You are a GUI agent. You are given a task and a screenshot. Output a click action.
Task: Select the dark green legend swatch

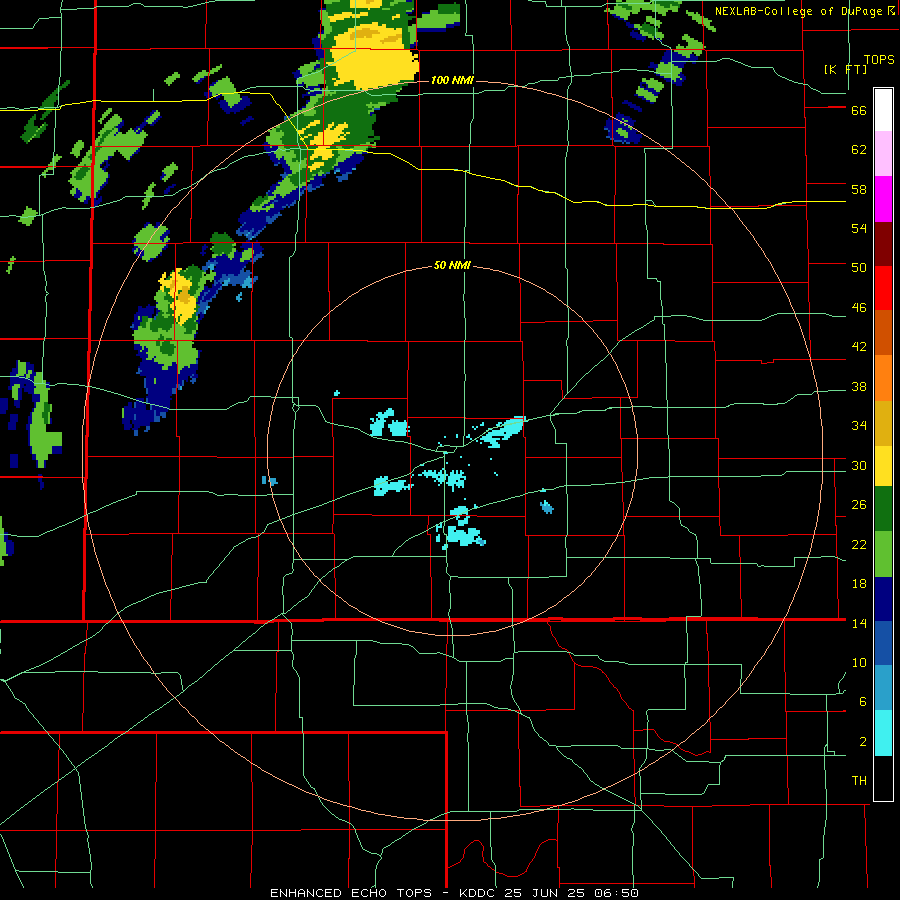(883, 509)
